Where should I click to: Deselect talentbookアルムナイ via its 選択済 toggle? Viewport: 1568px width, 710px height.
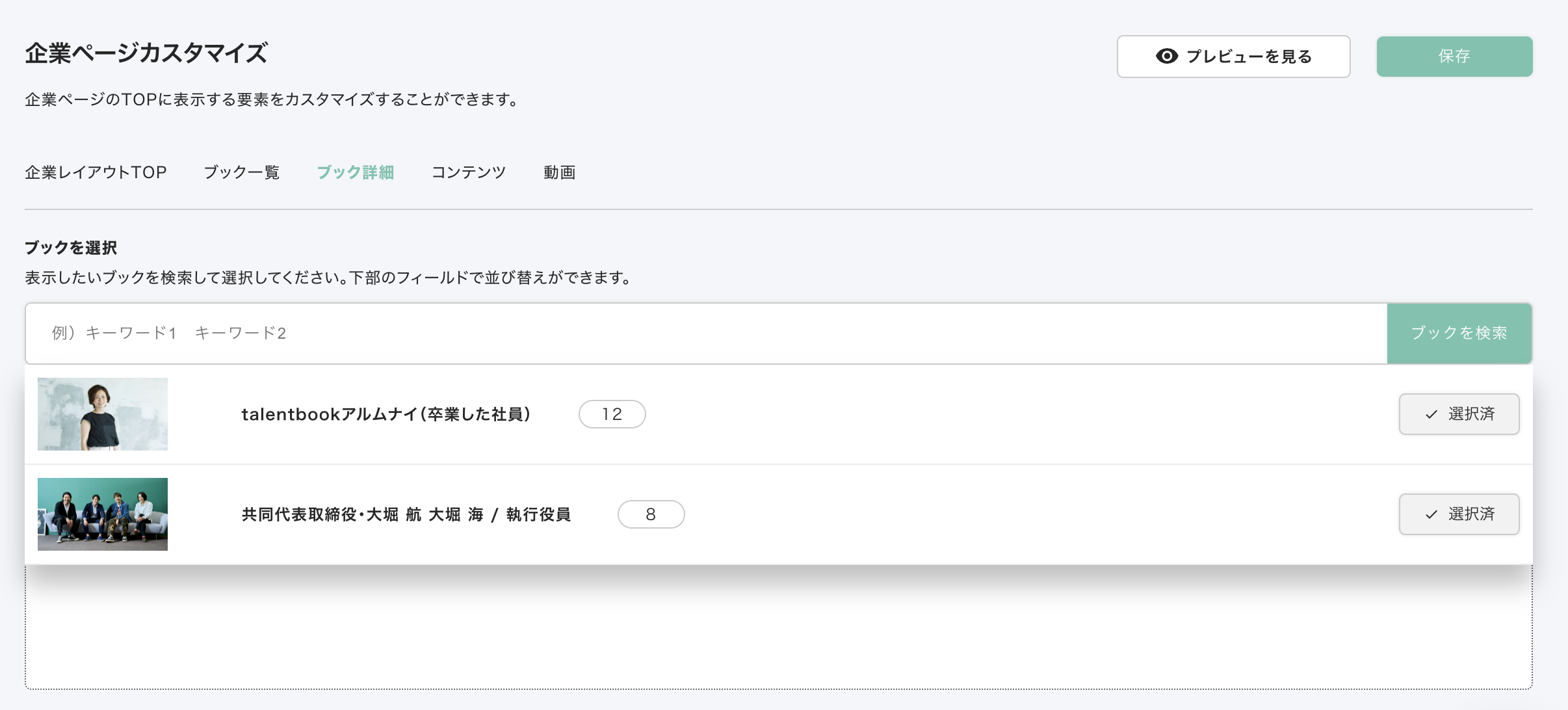[1459, 414]
